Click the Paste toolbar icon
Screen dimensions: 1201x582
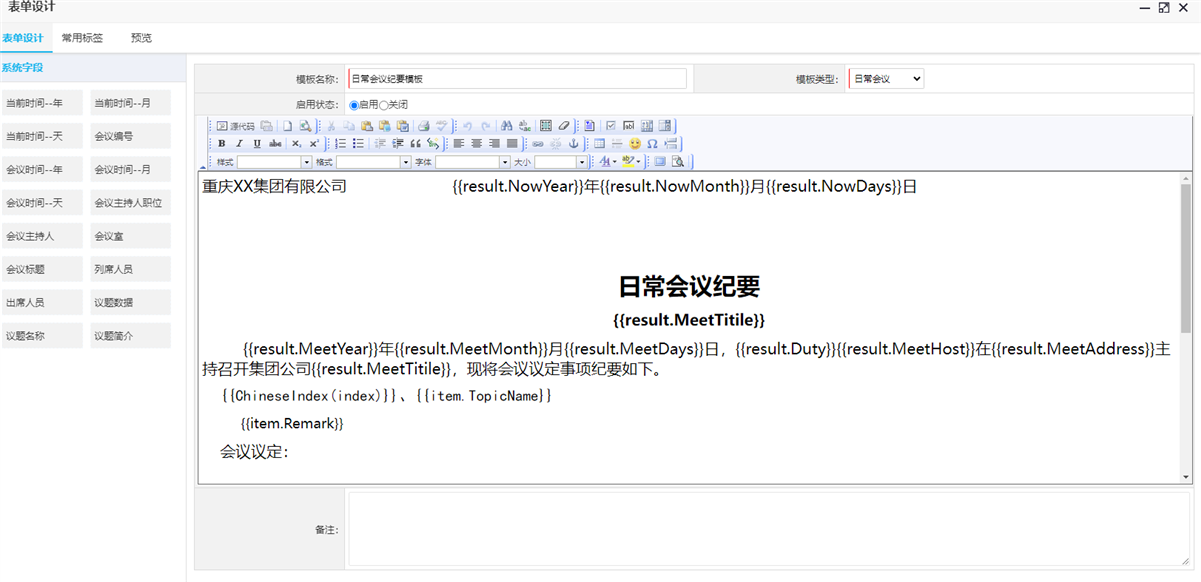coord(367,126)
